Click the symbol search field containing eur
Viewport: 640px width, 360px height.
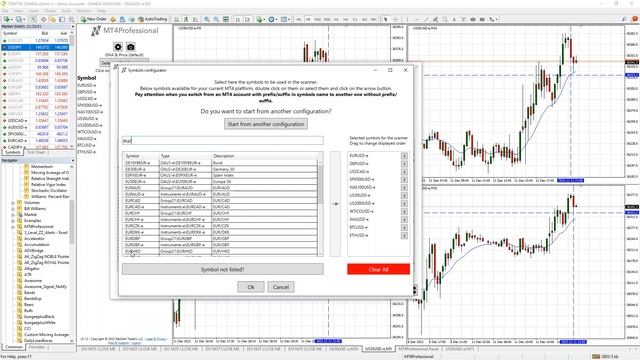pyautogui.click(x=222, y=140)
